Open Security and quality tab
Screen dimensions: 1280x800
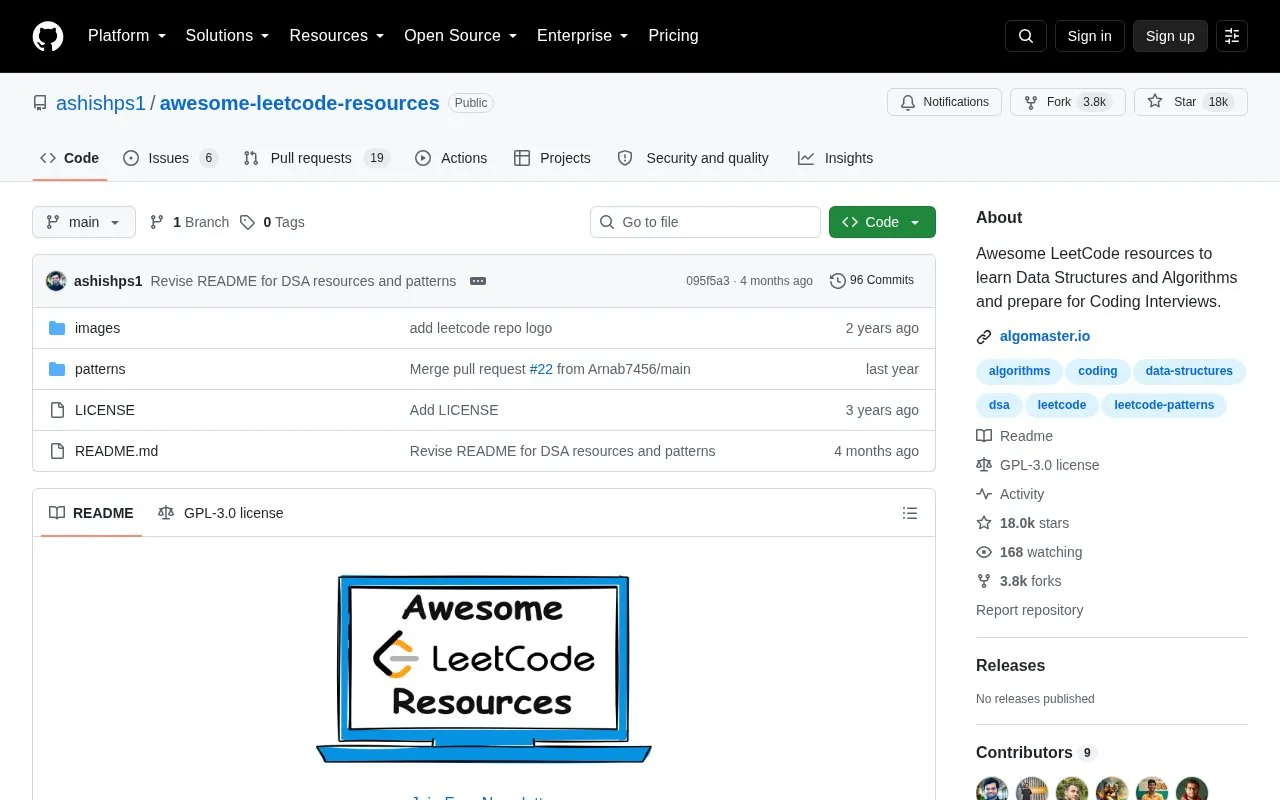694,158
